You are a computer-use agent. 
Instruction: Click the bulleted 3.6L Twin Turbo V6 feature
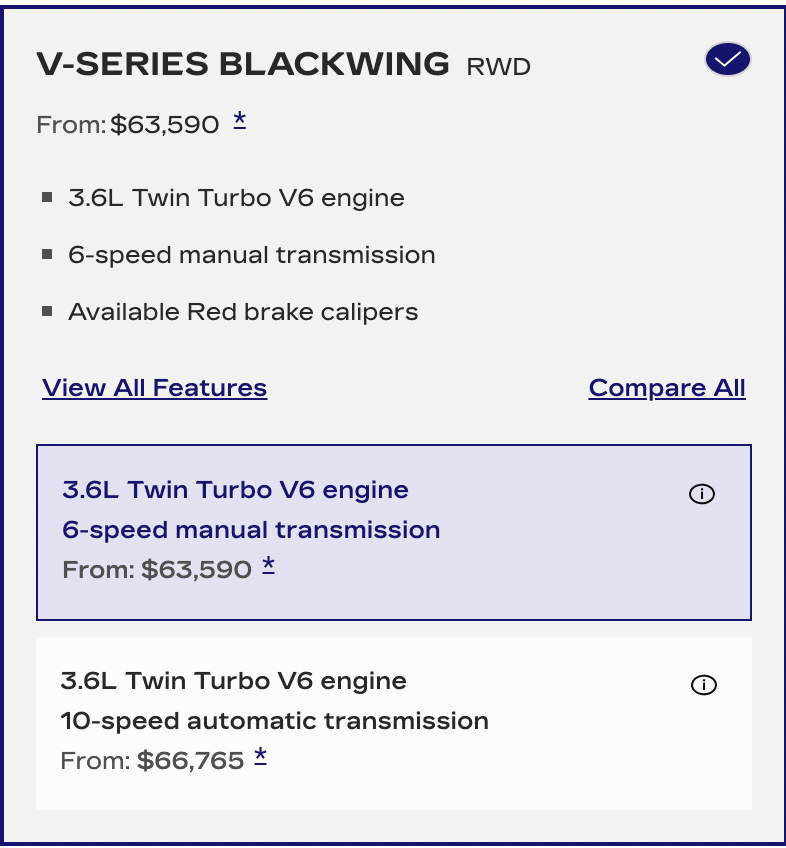tap(236, 198)
